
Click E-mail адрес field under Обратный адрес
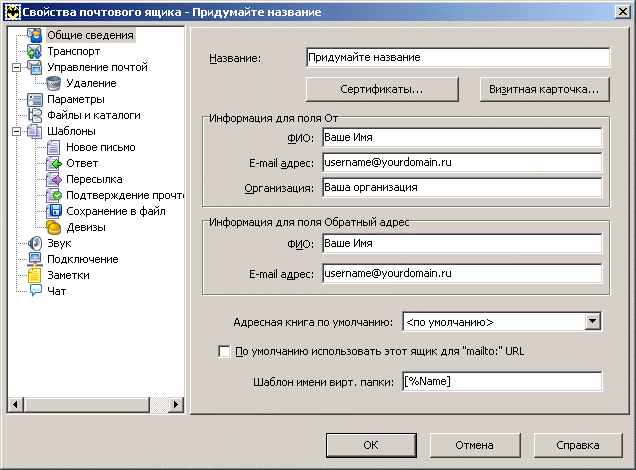click(x=462, y=273)
